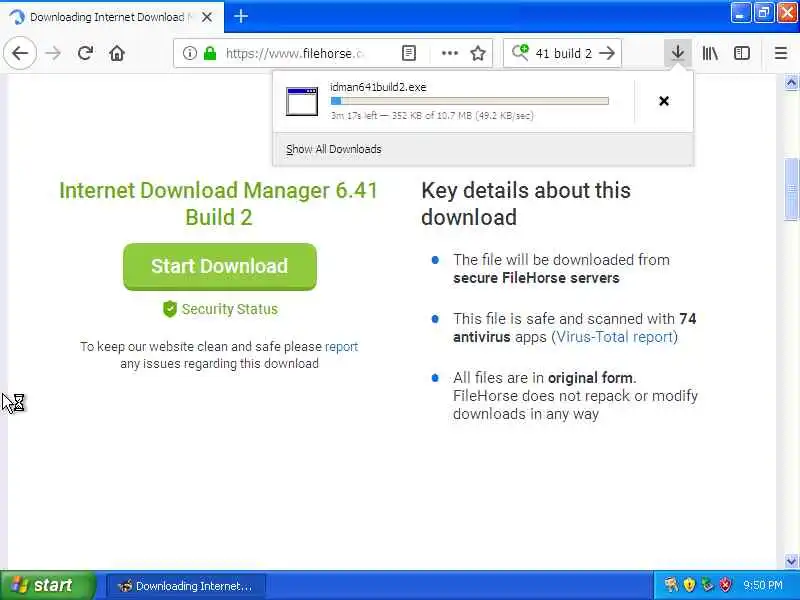Click scrollbar down arrow
The width and height of the screenshot is (800, 600).
point(791,561)
